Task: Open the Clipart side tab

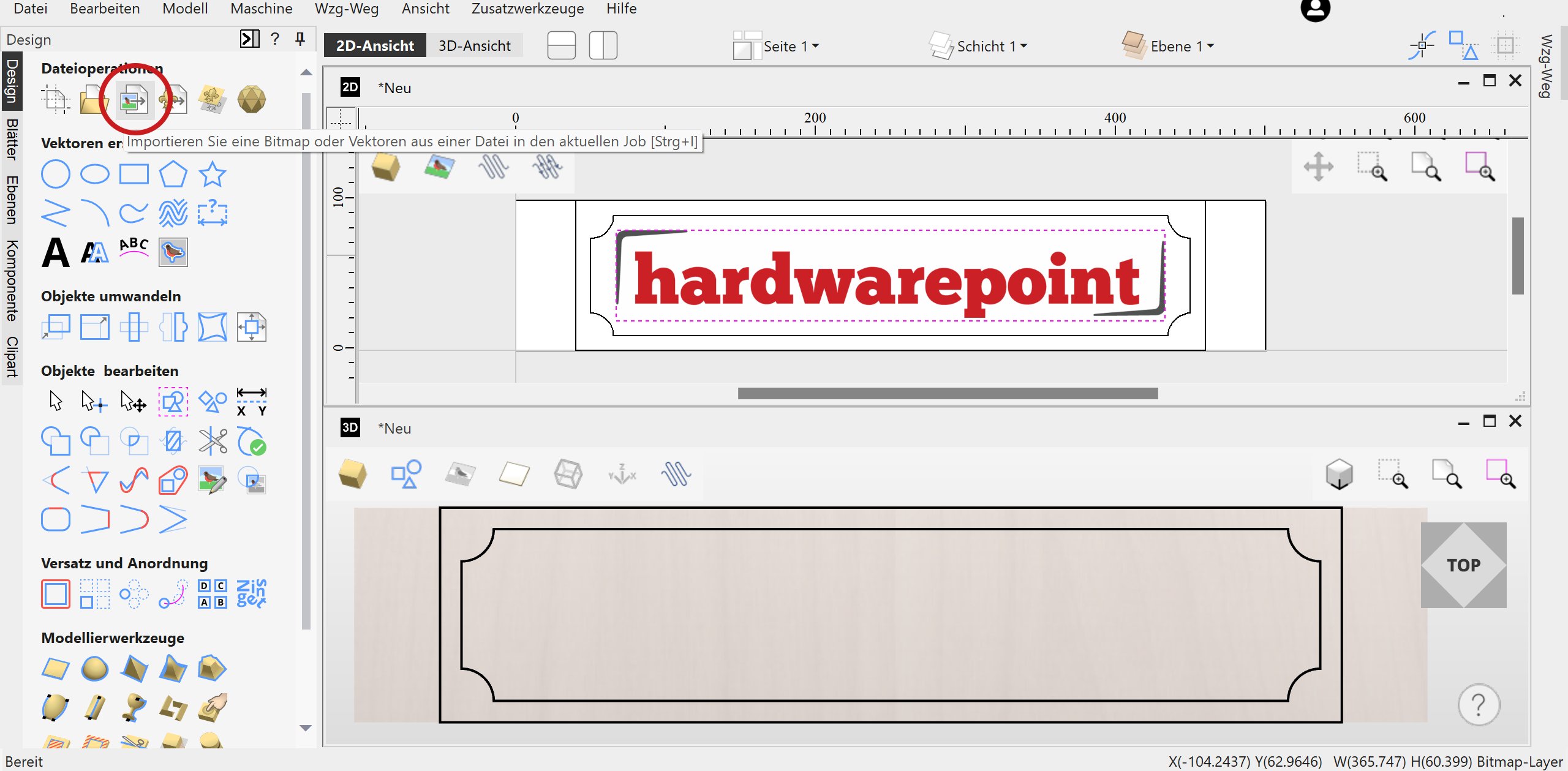Action: point(12,356)
